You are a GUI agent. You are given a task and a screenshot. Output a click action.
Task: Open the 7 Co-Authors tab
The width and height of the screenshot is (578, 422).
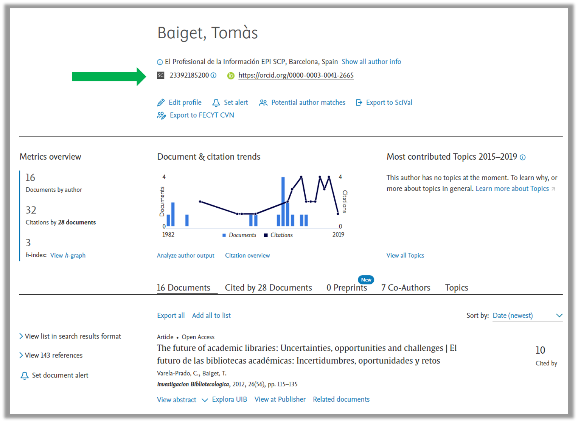pyautogui.click(x=405, y=287)
